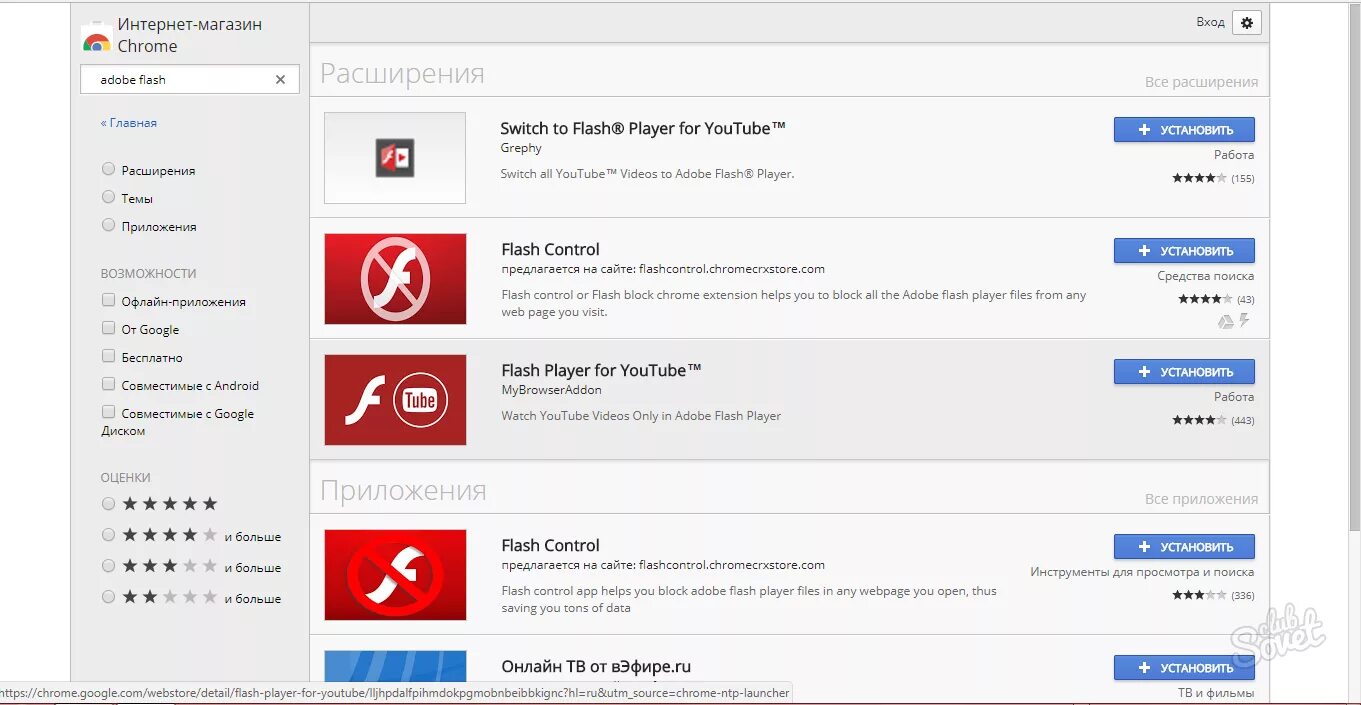
Task: Click star rating of Flash Control app
Action: (x=1199, y=595)
